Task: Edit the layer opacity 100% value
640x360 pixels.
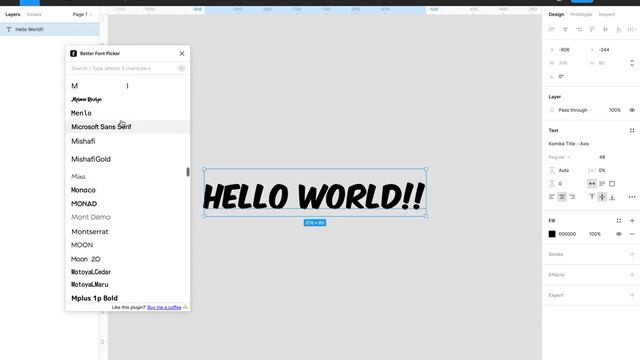Action: (615, 110)
